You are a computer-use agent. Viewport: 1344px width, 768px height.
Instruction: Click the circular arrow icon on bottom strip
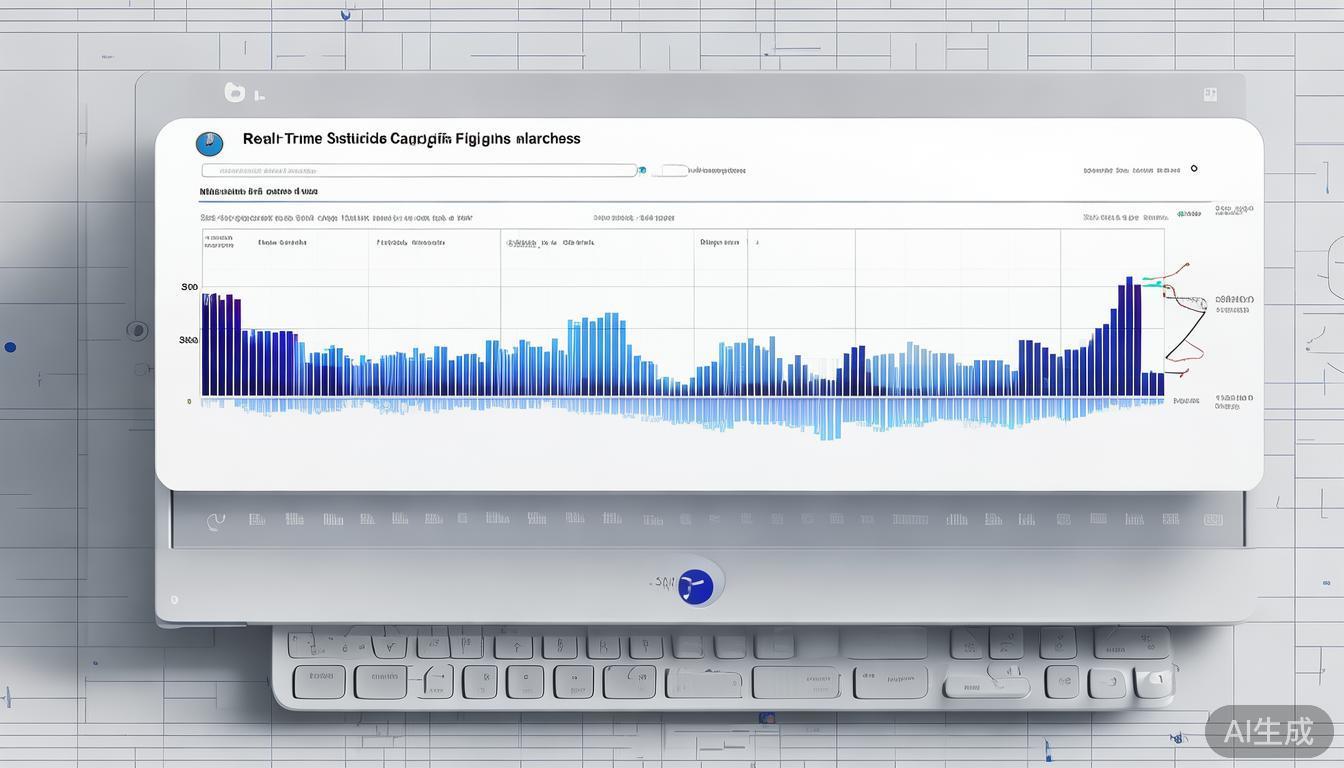tap(214, 520)
